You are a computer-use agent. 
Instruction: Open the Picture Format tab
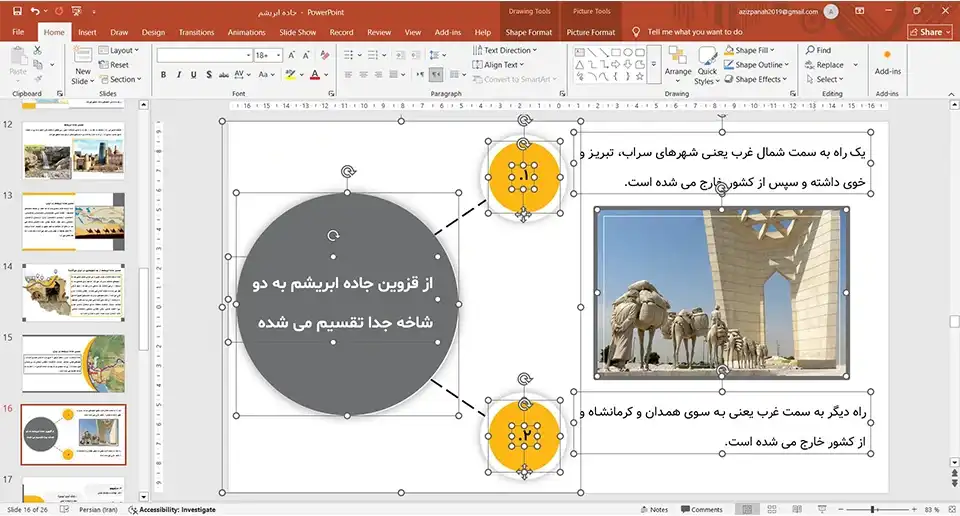(590, 32)
